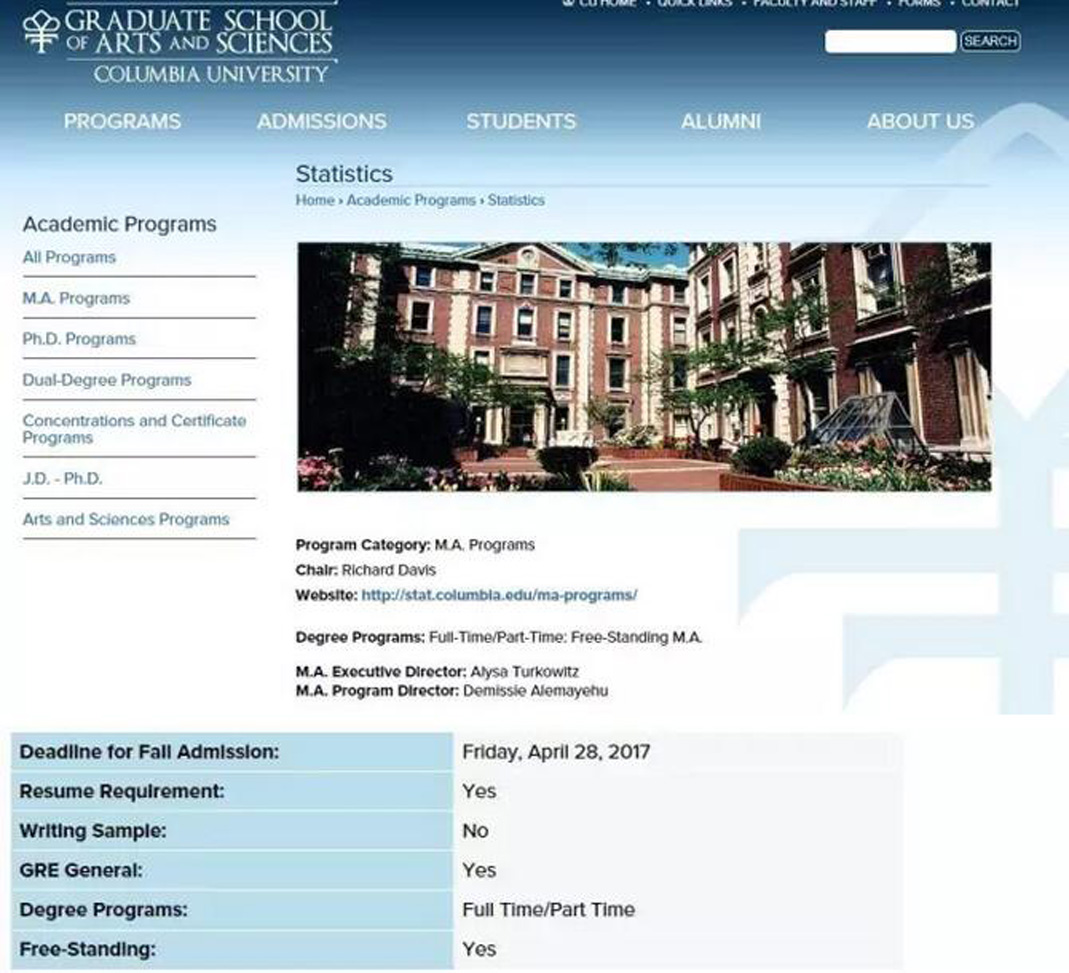Open Ph.D. Programs in the sidebar
The image size is (1069, 973).
79,340
